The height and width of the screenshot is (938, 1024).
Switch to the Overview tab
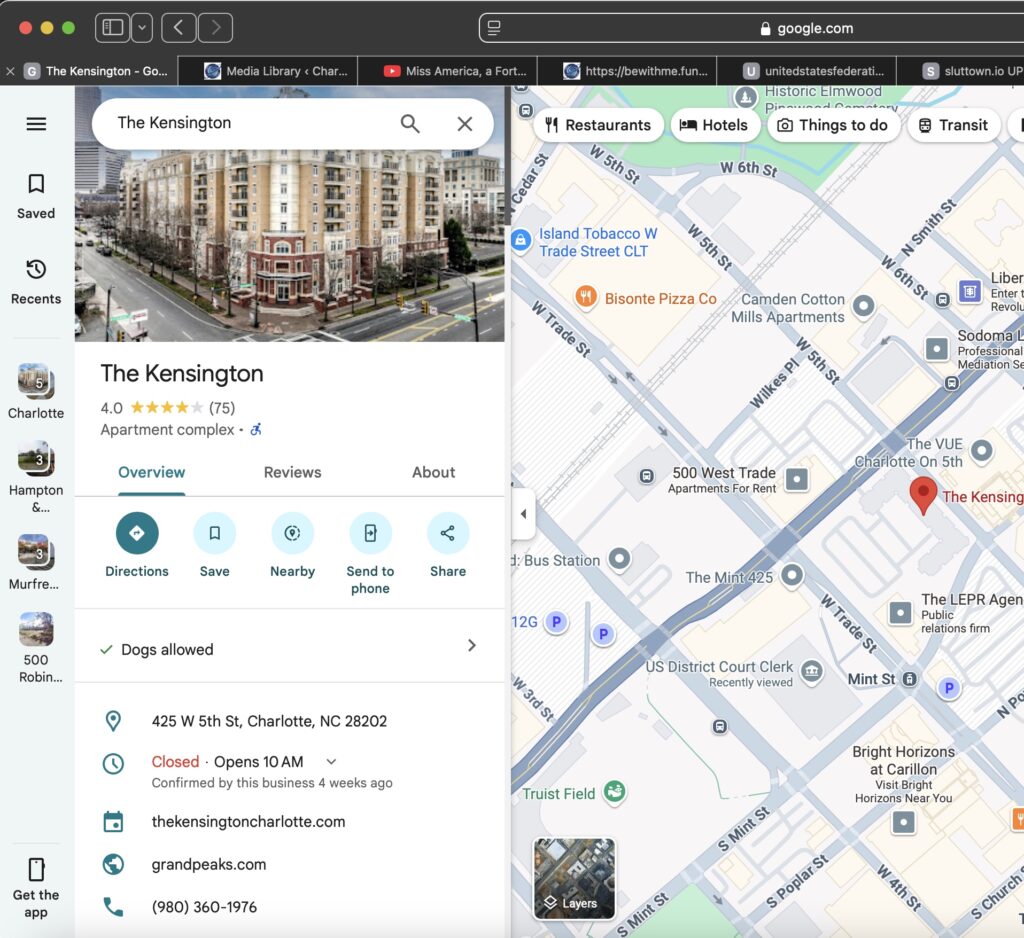point(152,472)
